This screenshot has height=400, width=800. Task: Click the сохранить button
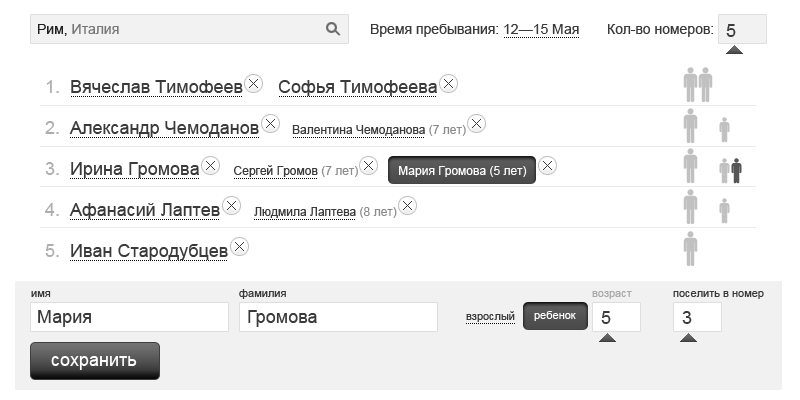(x=94, y=360)
